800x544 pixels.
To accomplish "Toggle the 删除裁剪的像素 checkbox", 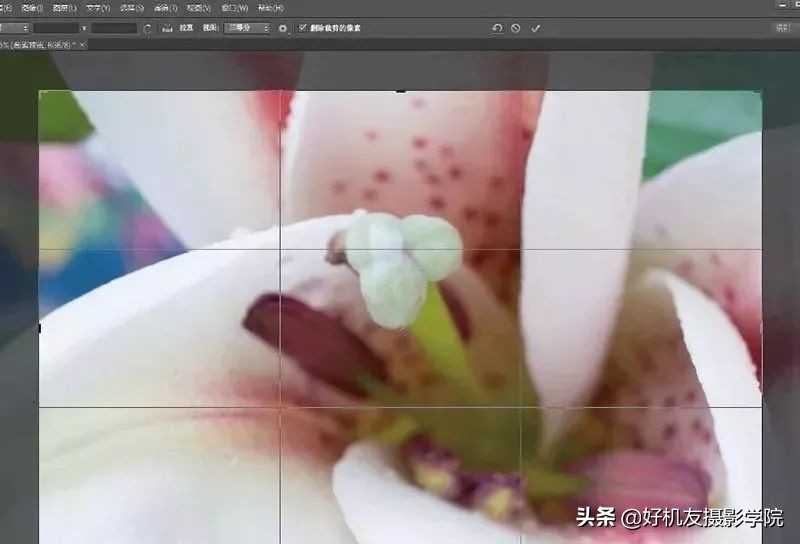I will pyautogui.click(x=303, y=28).
